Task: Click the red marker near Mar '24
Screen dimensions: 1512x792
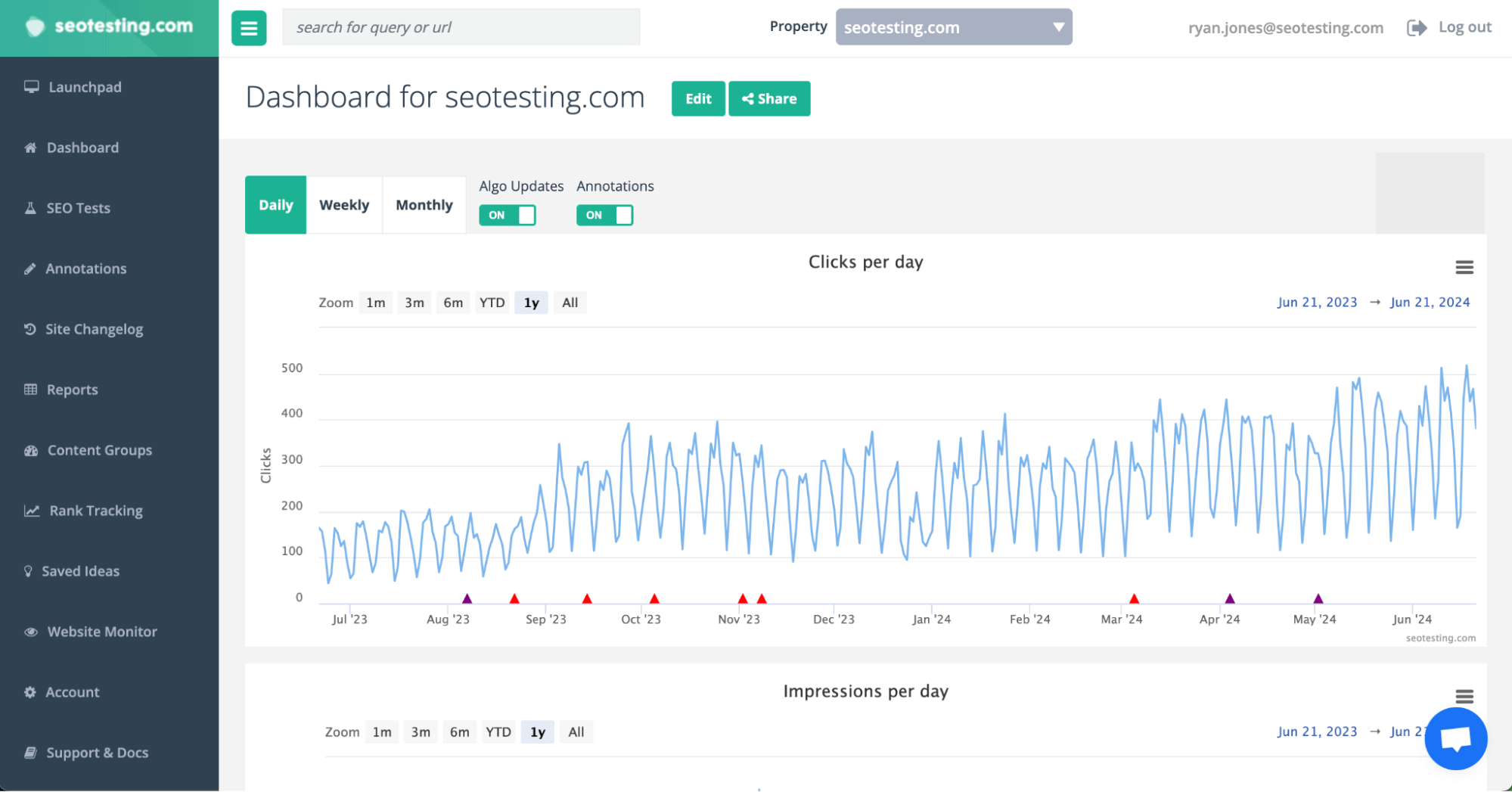Action: [x=1134, y=598]
